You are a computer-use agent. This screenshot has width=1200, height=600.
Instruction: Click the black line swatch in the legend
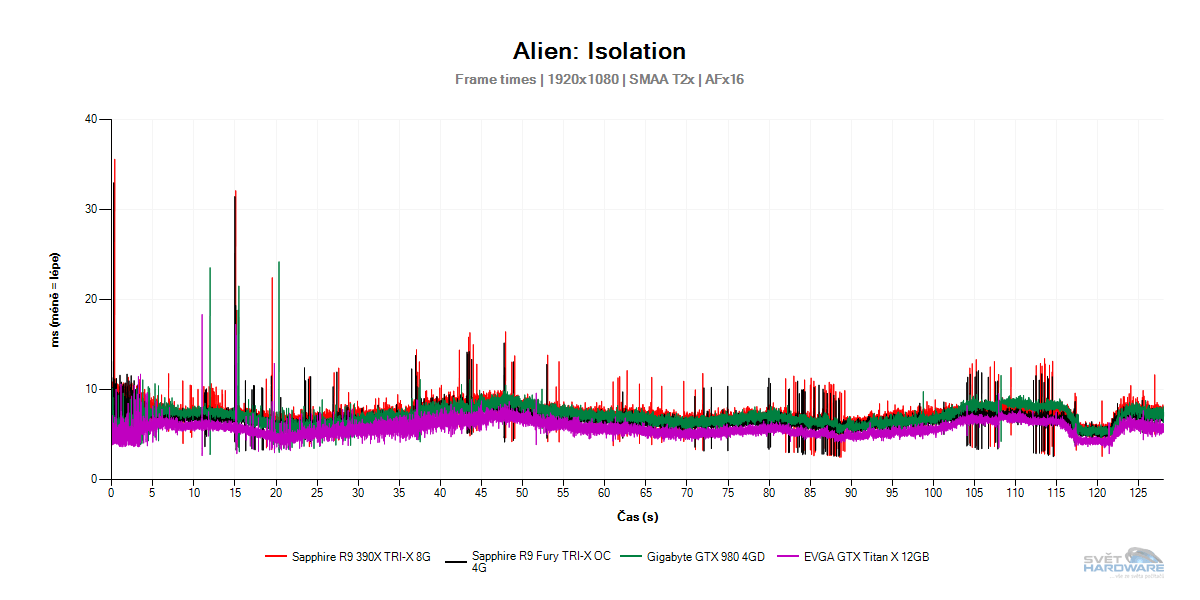coord(456,561)
